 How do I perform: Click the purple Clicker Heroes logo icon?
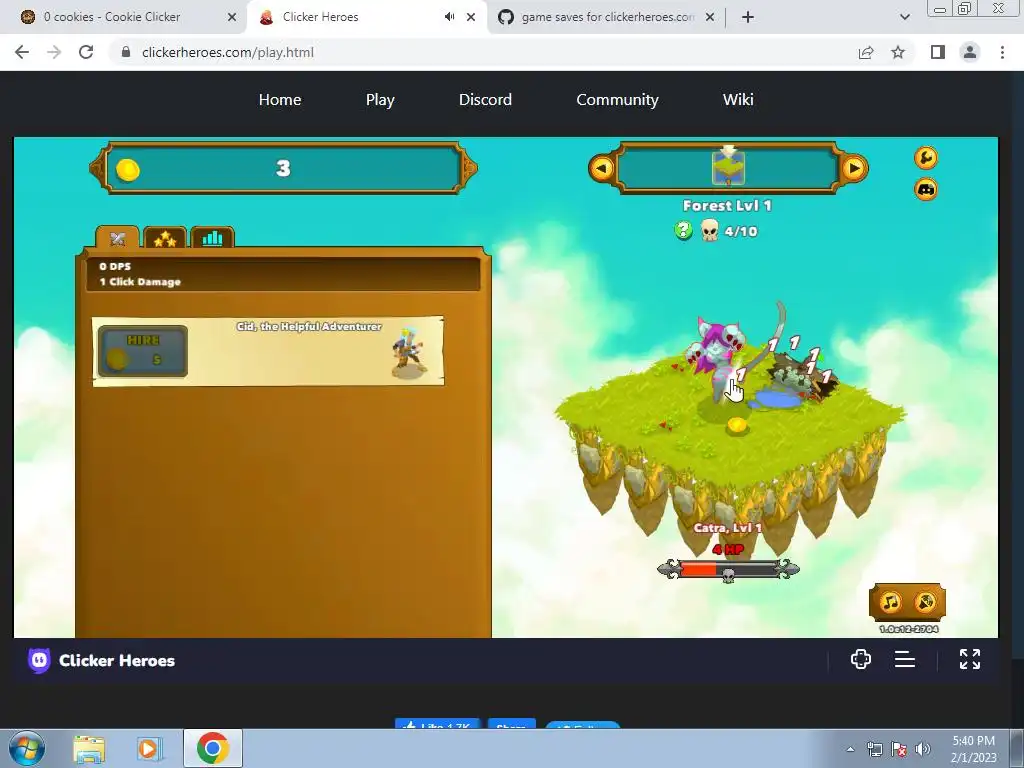pyautogui.click(x=39, y=660)
